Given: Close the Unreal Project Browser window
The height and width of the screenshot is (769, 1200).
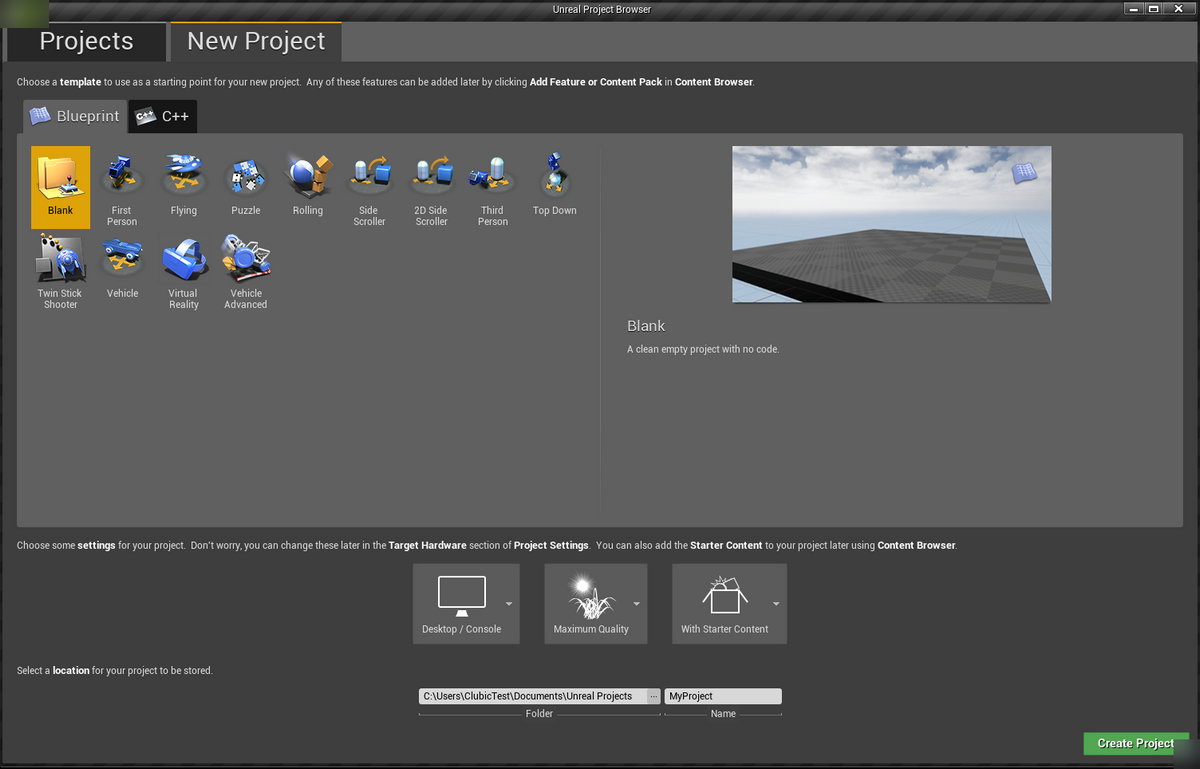Looking at the screenshot, I should point(1179,9).
